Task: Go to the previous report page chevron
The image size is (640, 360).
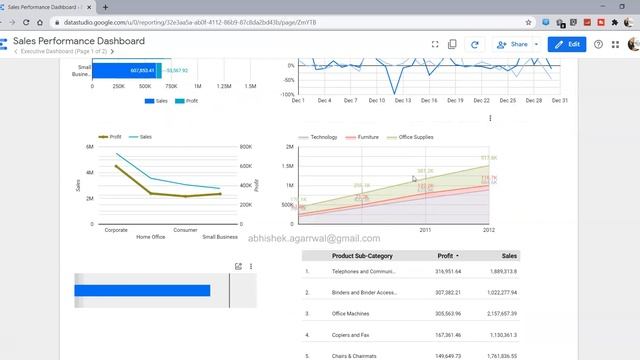Action: (x=16, y=51)
